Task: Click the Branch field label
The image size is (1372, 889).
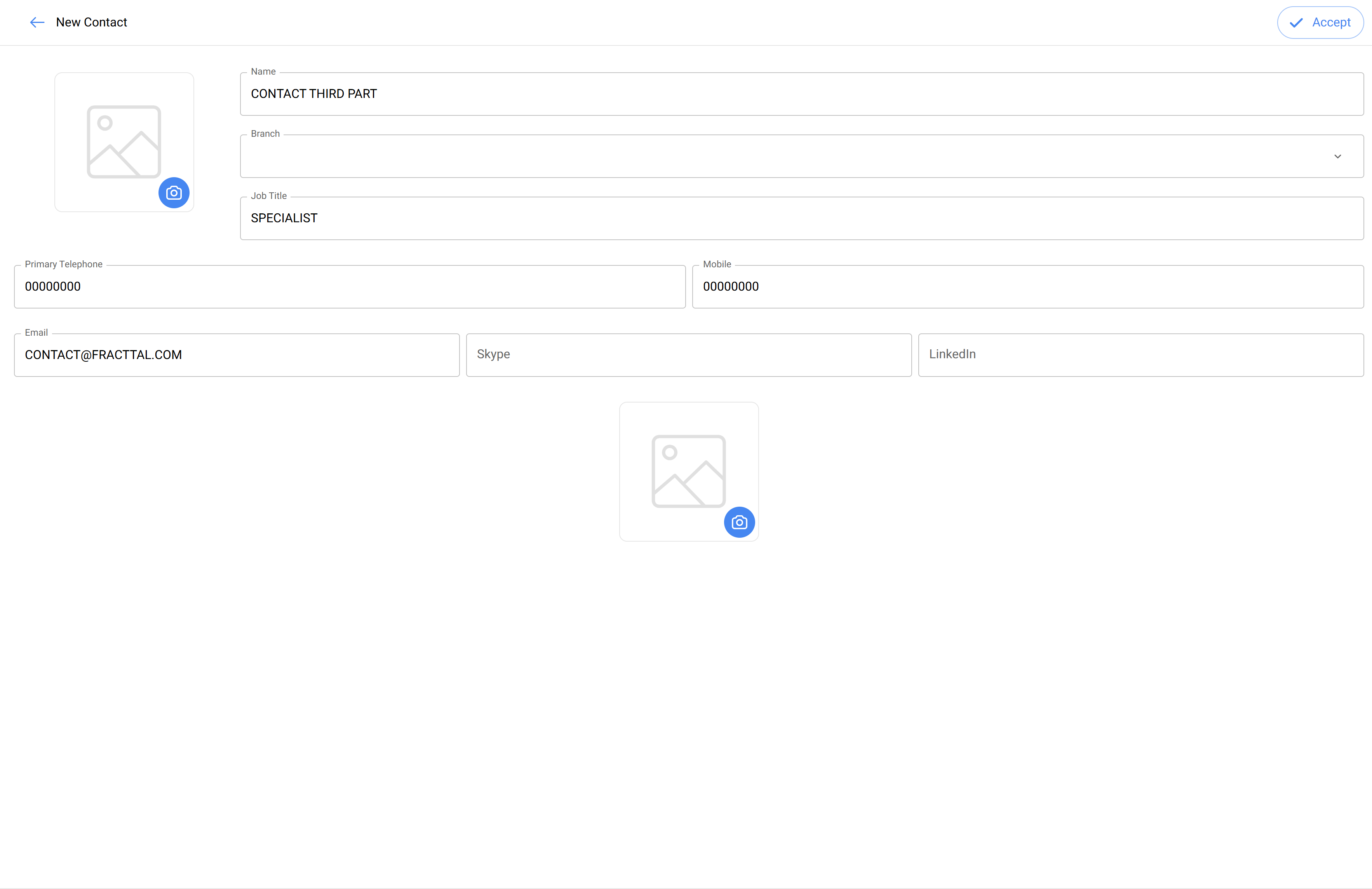Action: (x=265, y=134)
